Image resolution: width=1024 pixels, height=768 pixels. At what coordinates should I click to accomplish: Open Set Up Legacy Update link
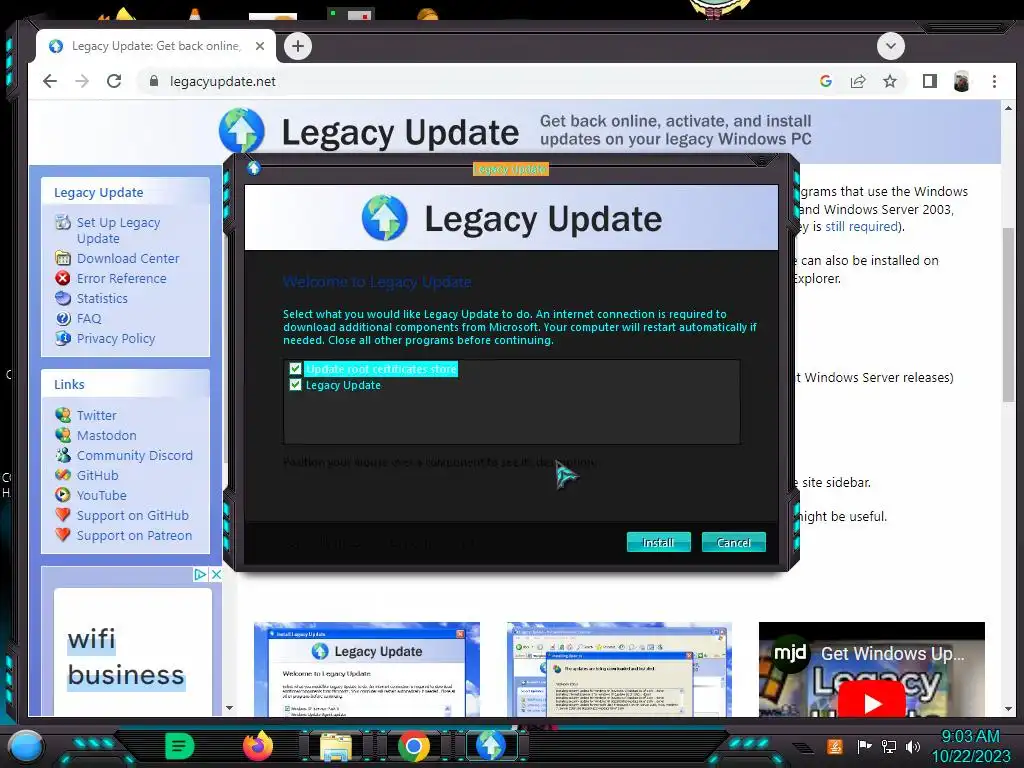click(x=118, y=231)
